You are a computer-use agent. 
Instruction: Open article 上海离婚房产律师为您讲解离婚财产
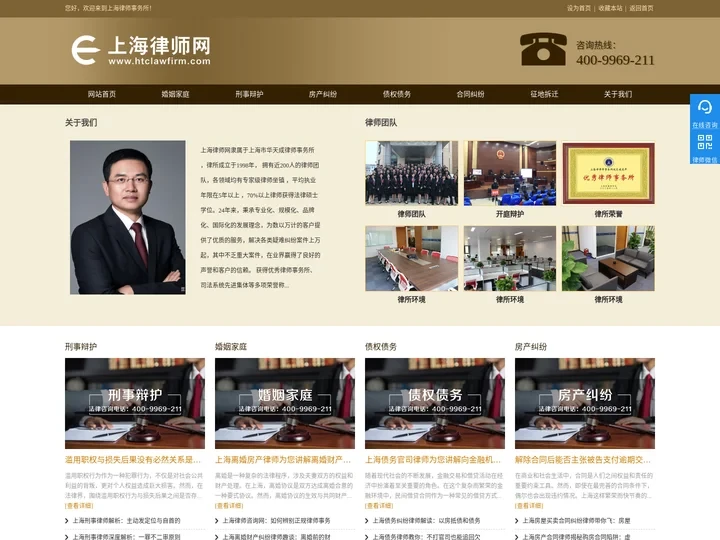coord(283,460)
